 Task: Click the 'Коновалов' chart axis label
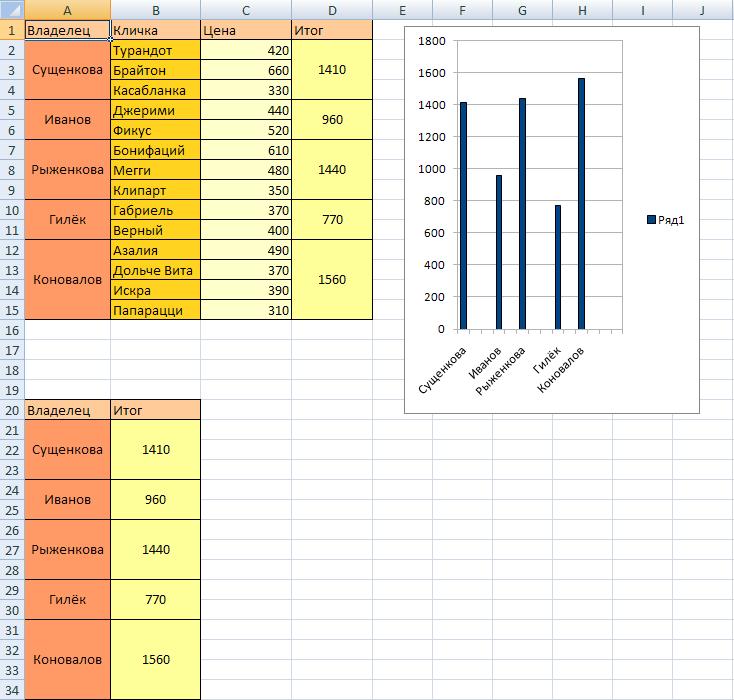(561, 370)
